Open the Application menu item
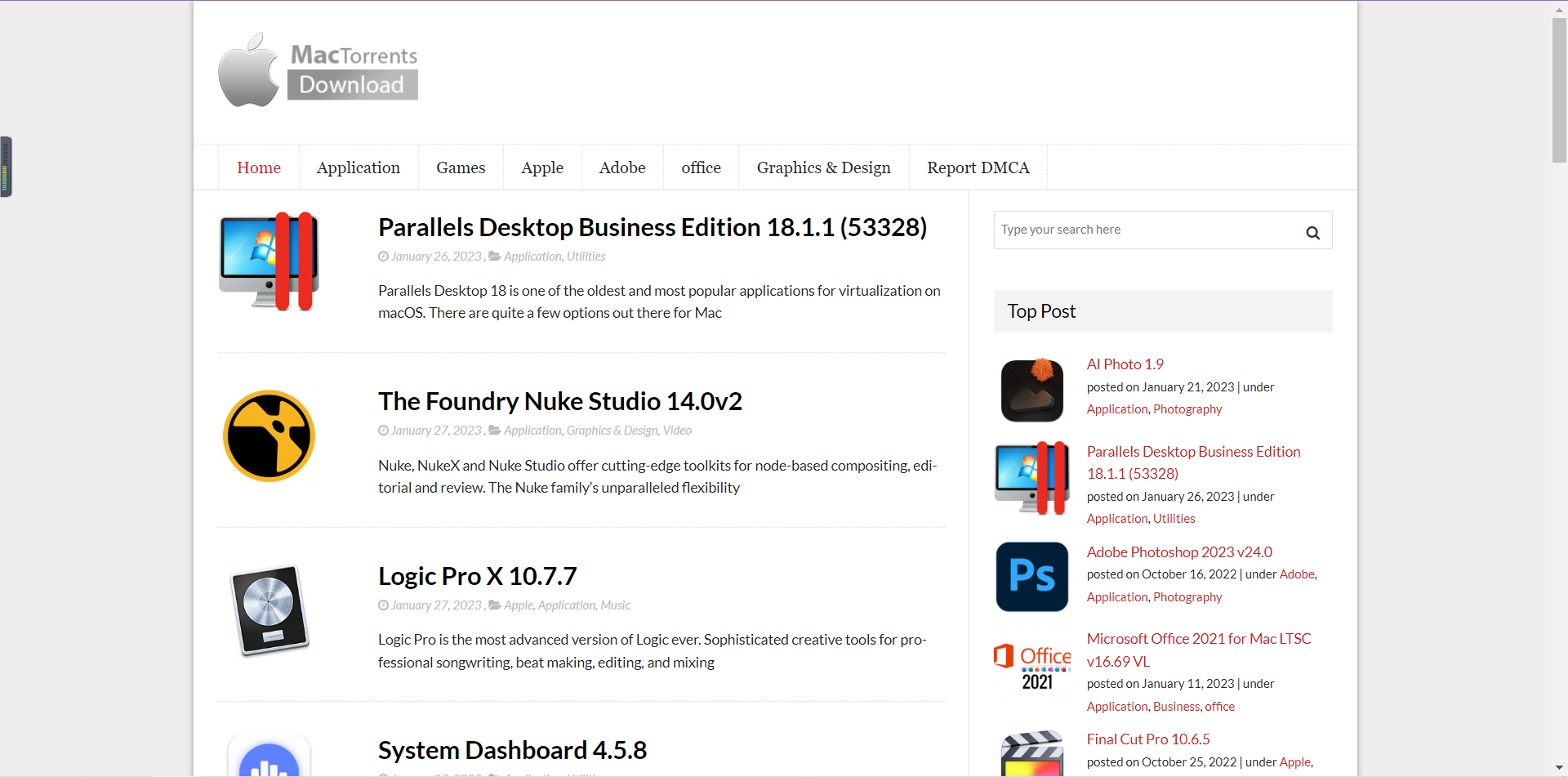Screen dimensions: 1568x777 (x=359, y=167)
